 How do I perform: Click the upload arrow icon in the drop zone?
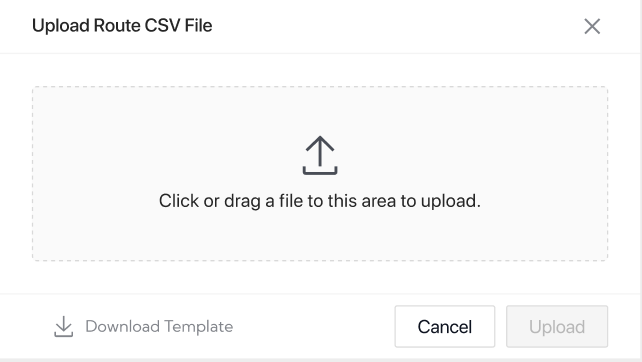pyautogui.click(x=320, y=155)
